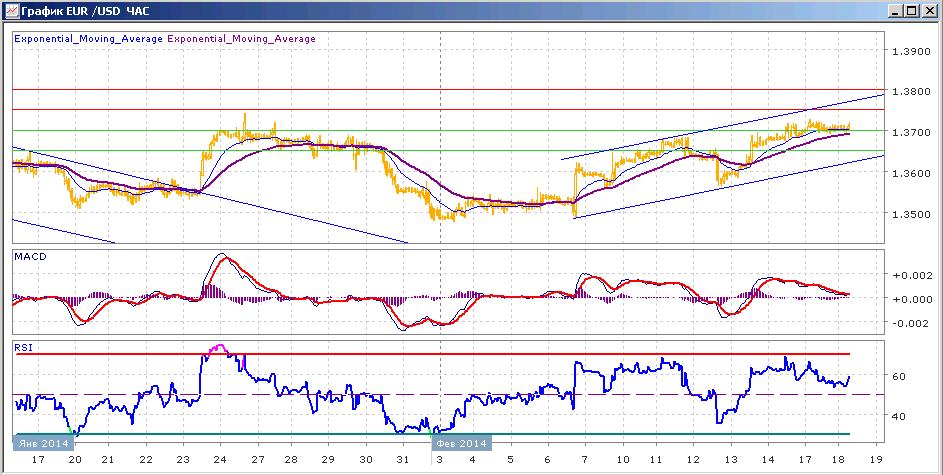943x475 pixels.
Task: Click the RSI 60 axis label
Action: 900,376
